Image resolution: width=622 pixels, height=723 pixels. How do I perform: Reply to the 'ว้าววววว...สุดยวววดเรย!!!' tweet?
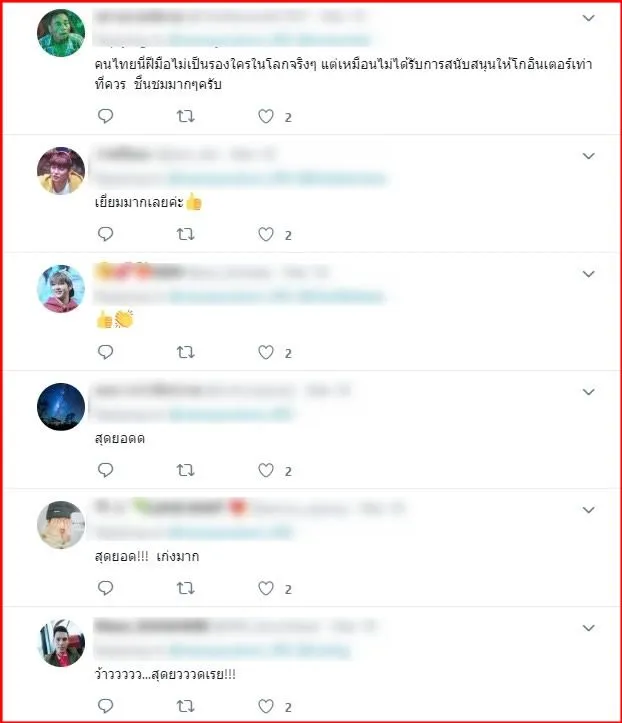pos(106,705)
